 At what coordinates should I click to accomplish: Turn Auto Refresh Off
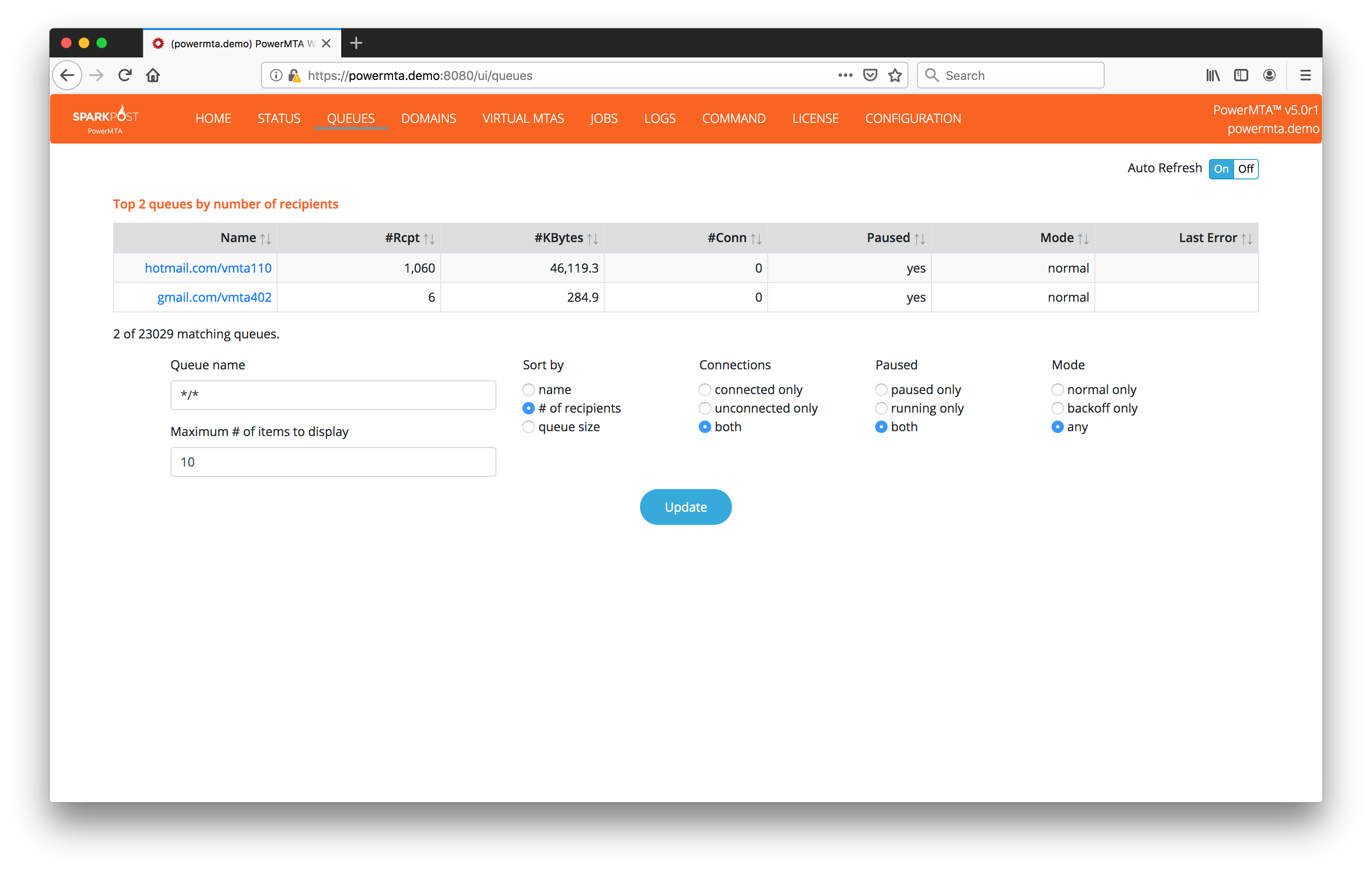pyautogui.click(x=1246, y=169)
